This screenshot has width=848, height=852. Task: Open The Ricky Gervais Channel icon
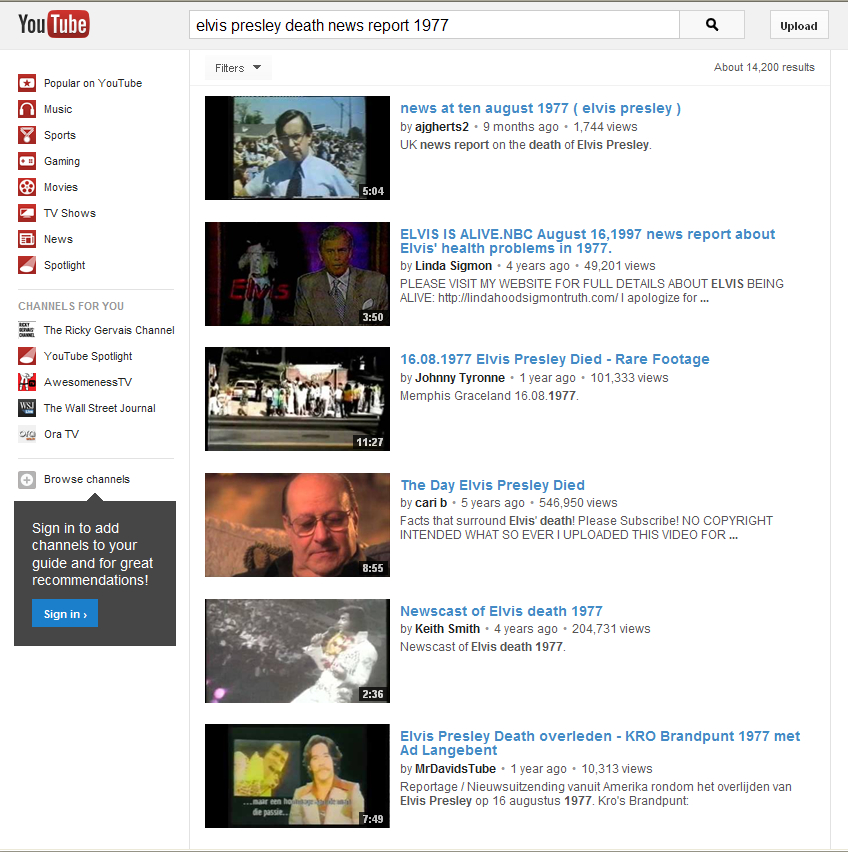point(27,330)
